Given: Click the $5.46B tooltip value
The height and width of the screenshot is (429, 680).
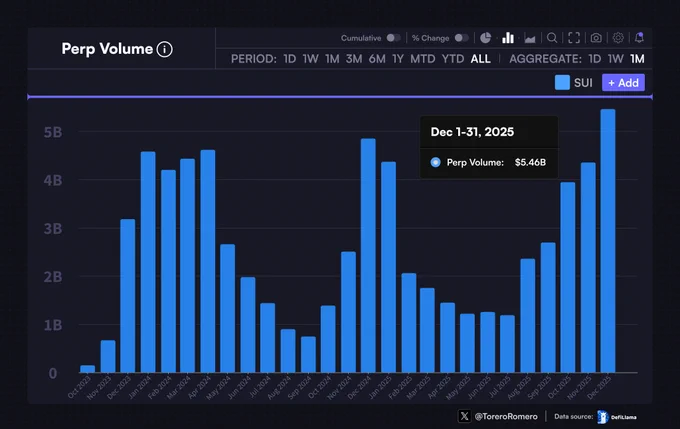Looking at the screenshot, I should click(x=530, y=162).
